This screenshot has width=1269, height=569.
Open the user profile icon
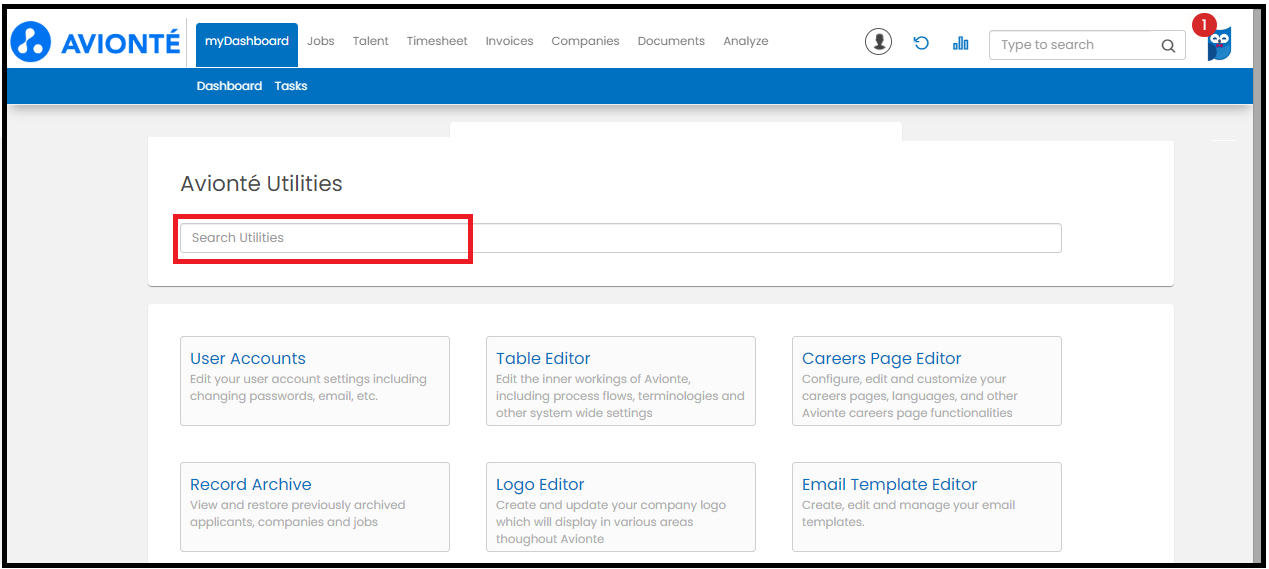point(878,42)
